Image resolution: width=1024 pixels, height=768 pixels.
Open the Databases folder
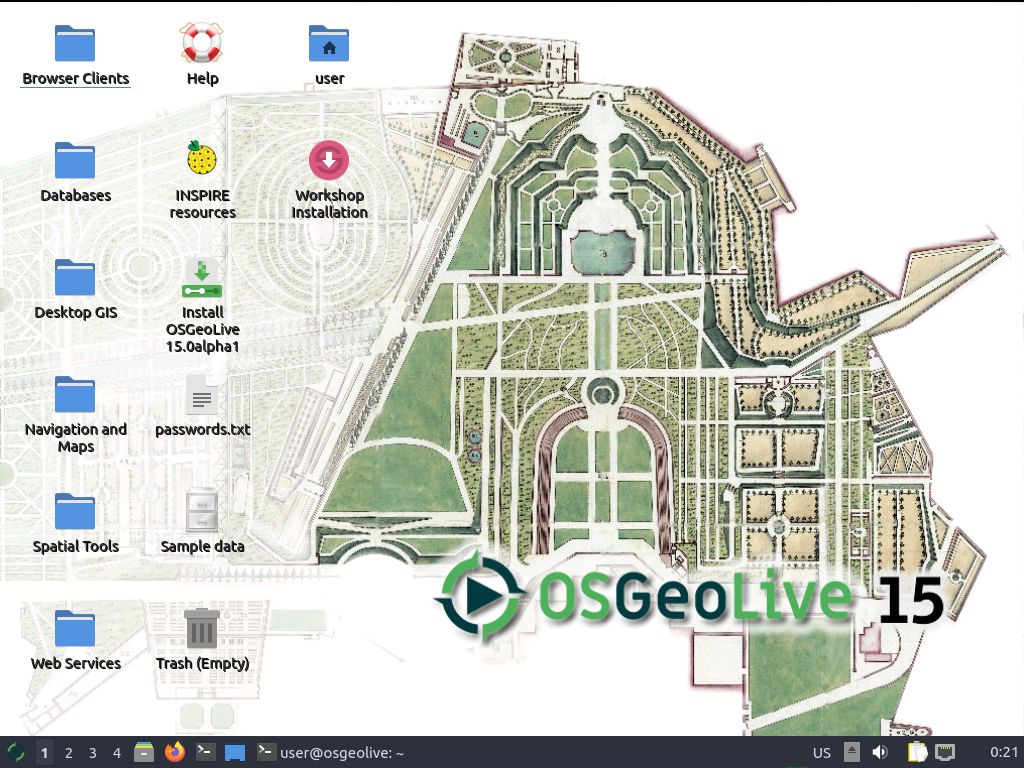tap(75, 161)
